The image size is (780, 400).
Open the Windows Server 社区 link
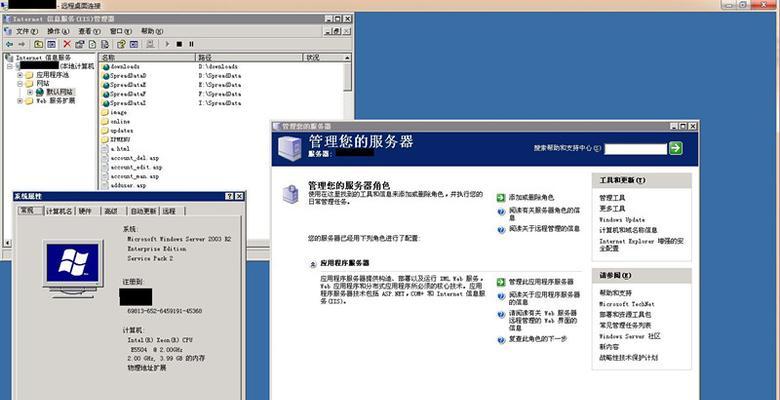[630, 336]
